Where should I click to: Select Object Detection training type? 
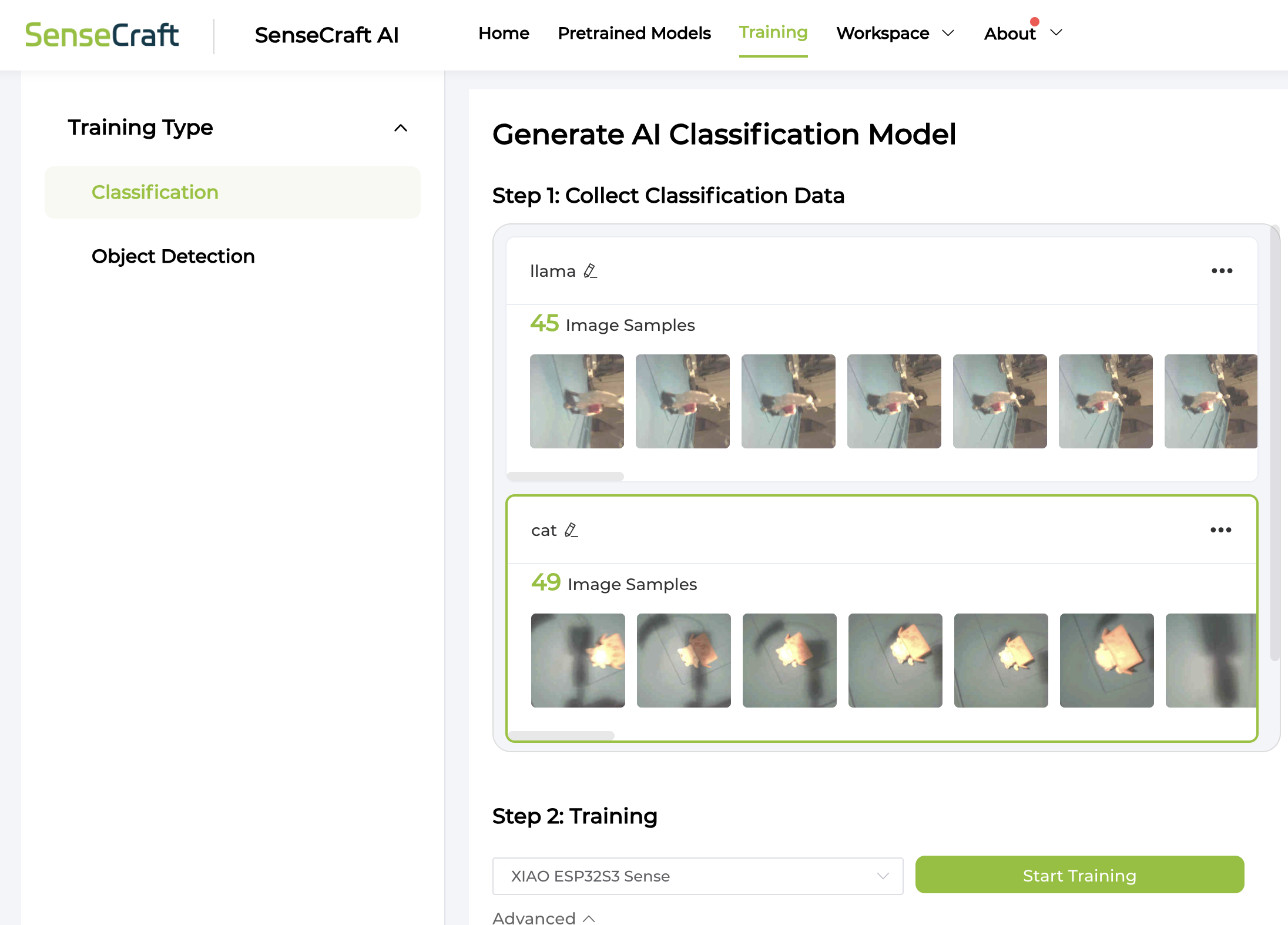(x=173, y=256)
